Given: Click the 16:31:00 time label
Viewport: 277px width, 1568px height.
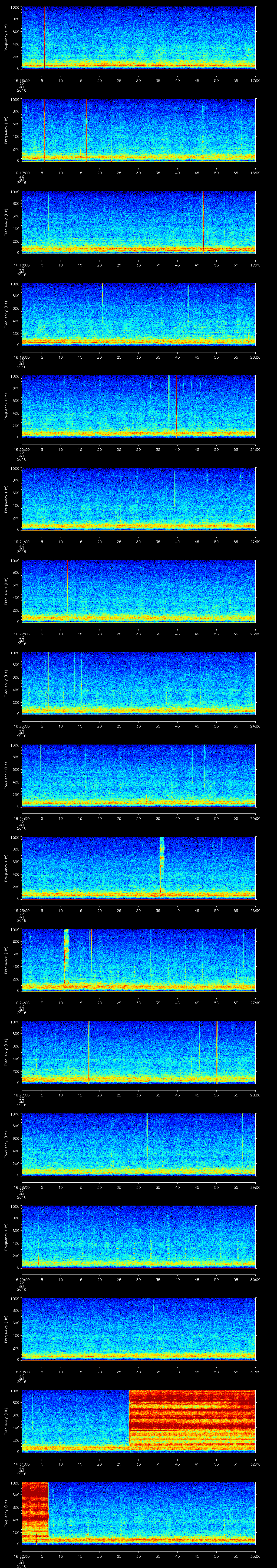Looking at the screenshot, I should coord(21,1464).
